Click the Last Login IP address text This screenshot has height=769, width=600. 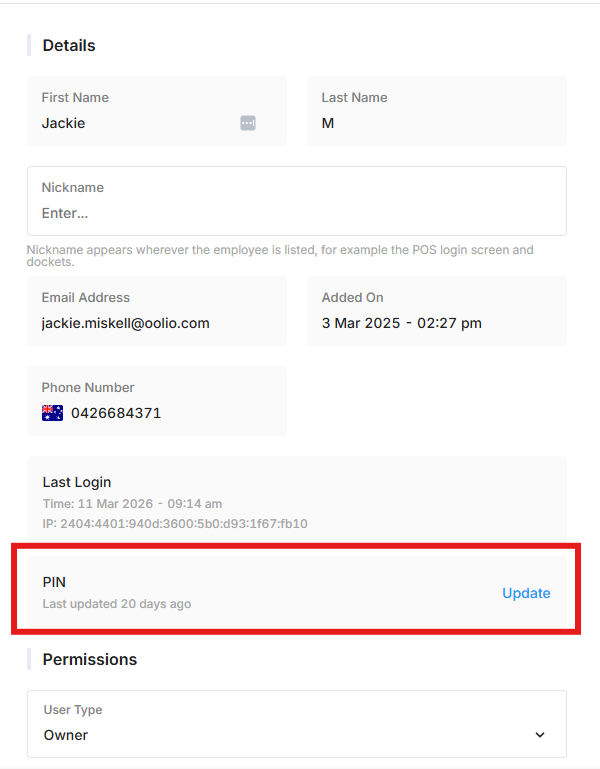coord(175,523)
